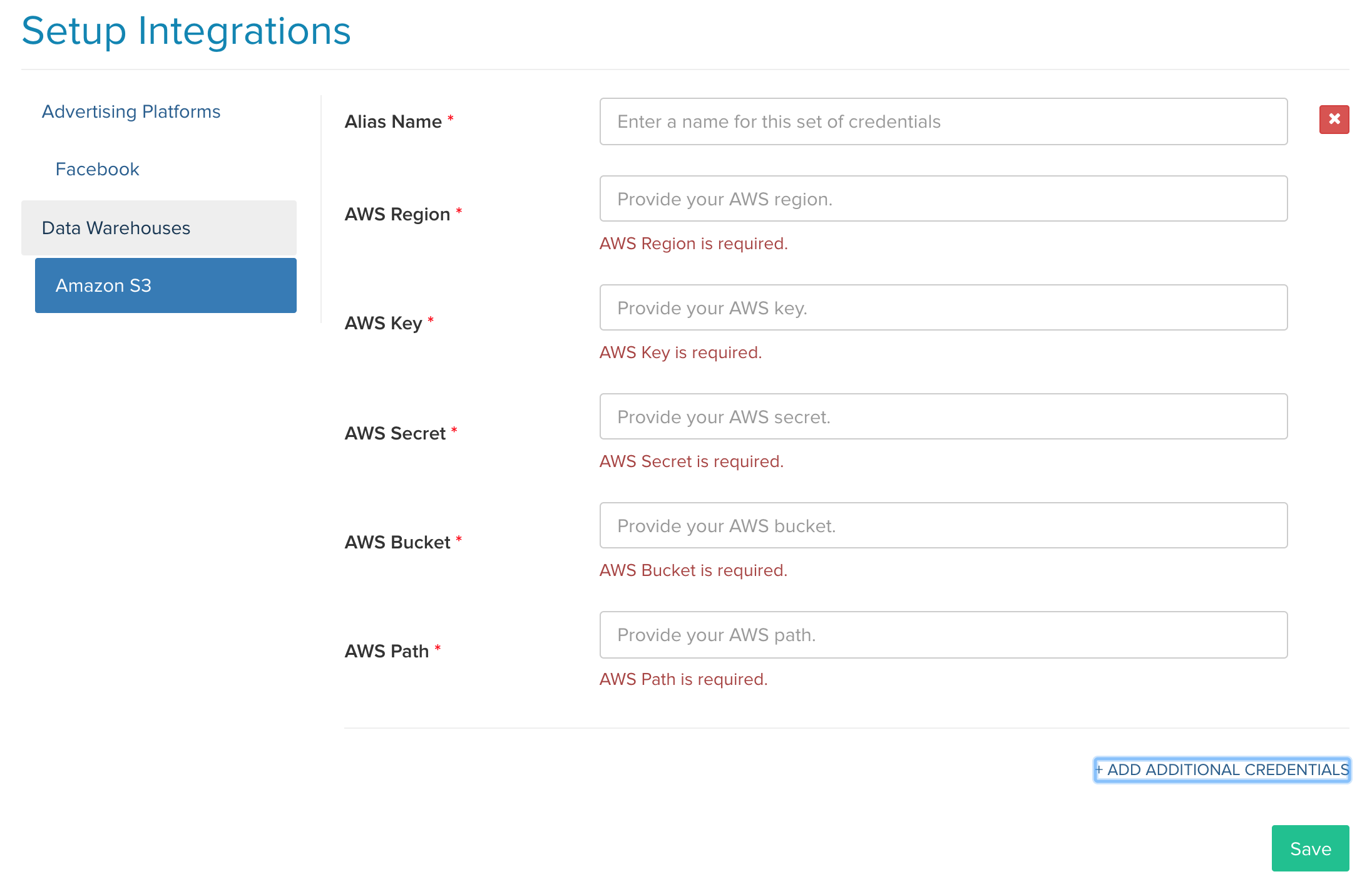
Task: Click the AWS Region label
Action: [397, 214]
